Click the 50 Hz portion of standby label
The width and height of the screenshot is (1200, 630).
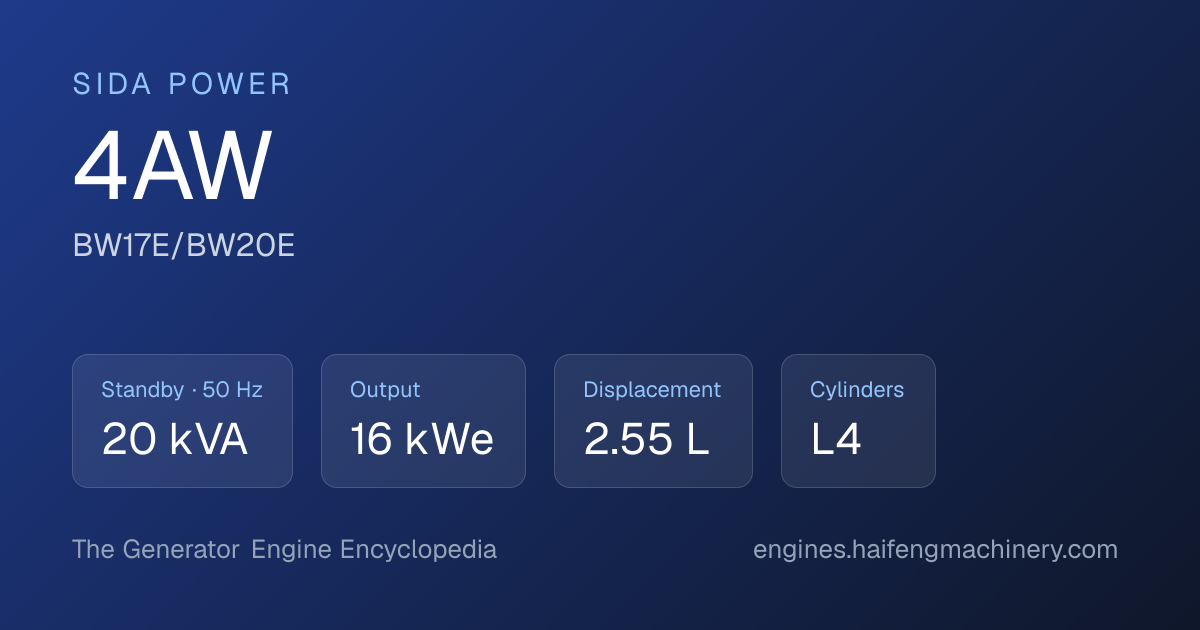click(233, 390)
